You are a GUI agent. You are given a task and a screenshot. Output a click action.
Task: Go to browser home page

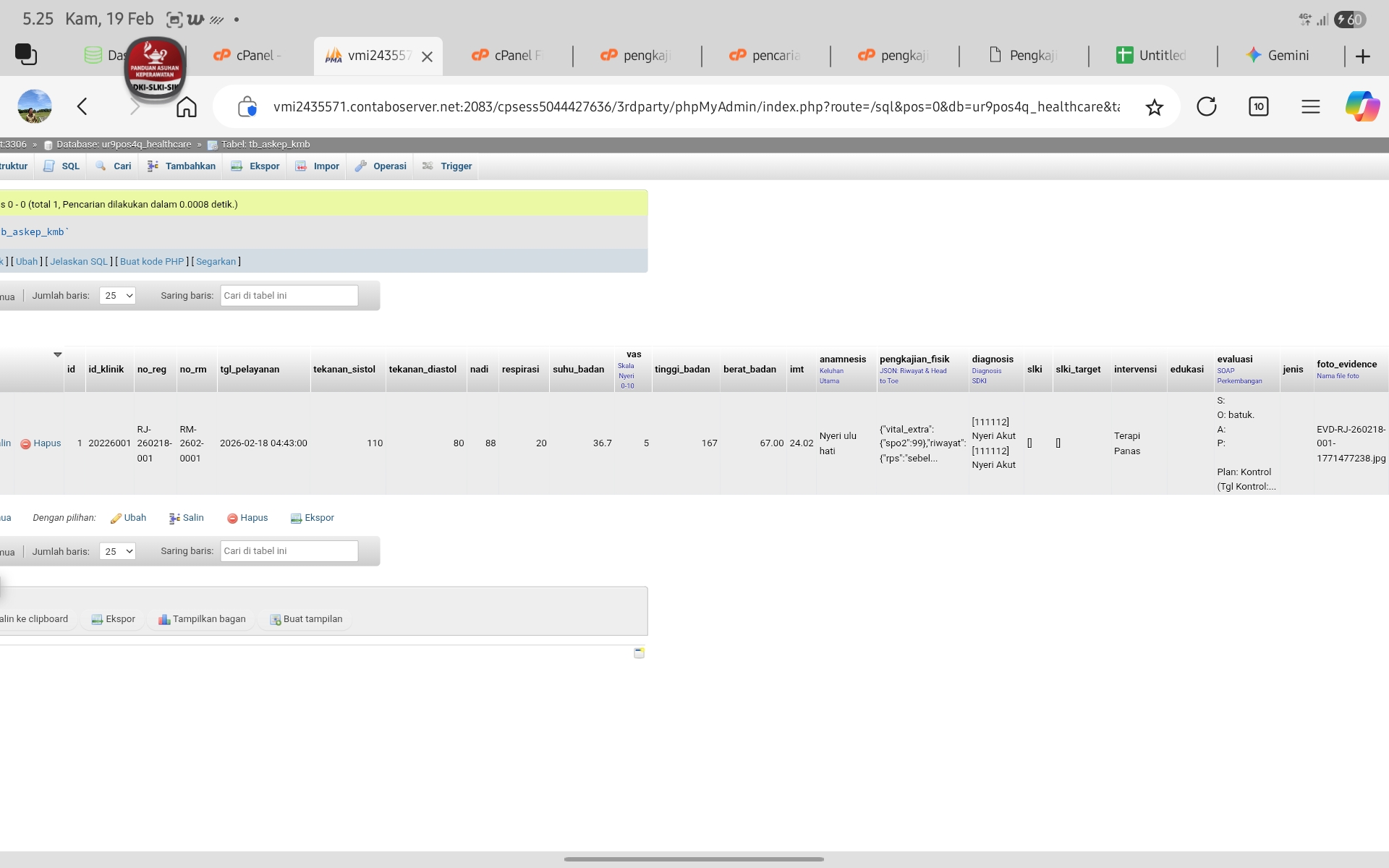click(187, 107)
